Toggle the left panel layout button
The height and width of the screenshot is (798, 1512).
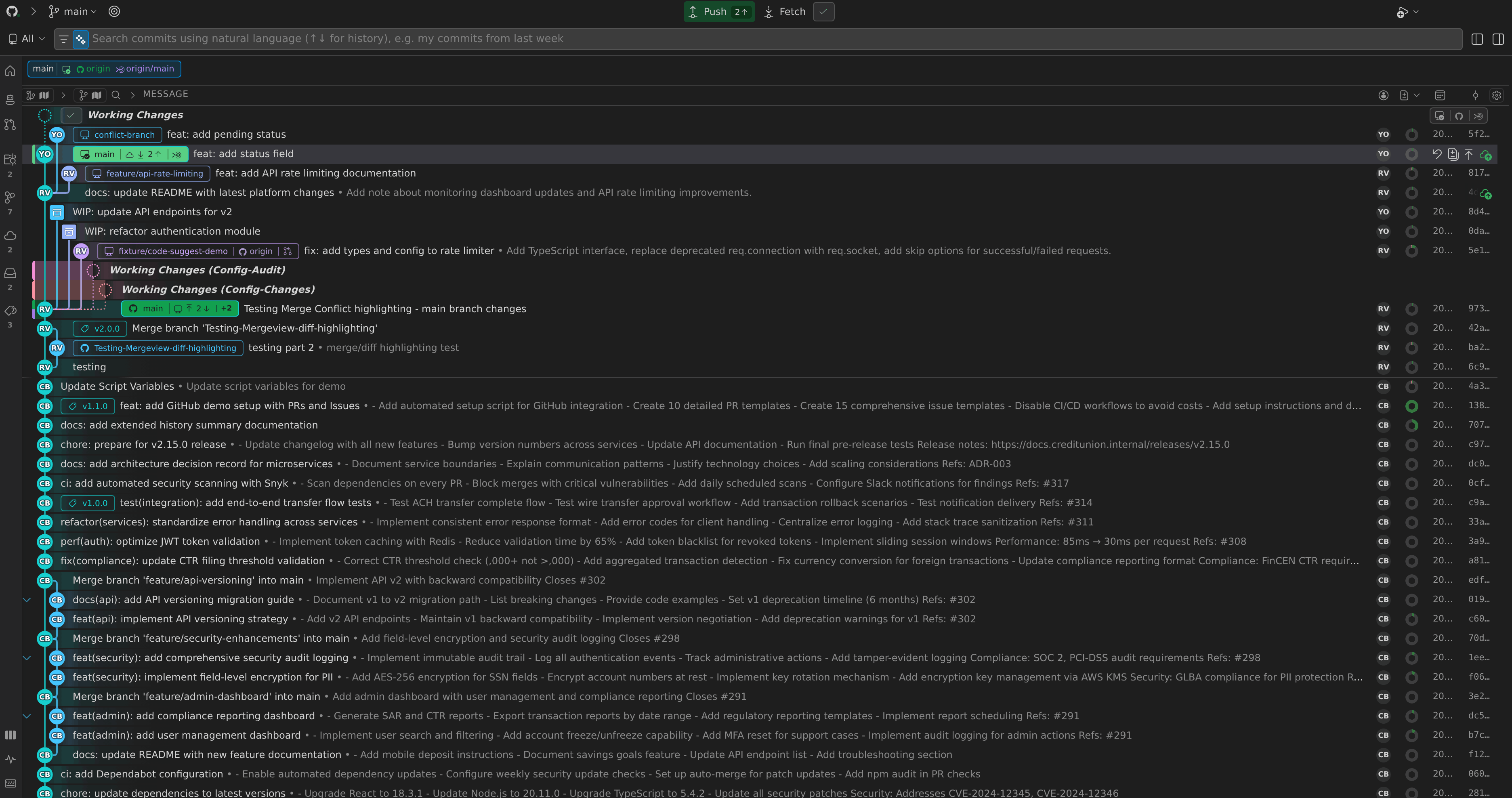pyautogui.click(x=1477, y=39)
